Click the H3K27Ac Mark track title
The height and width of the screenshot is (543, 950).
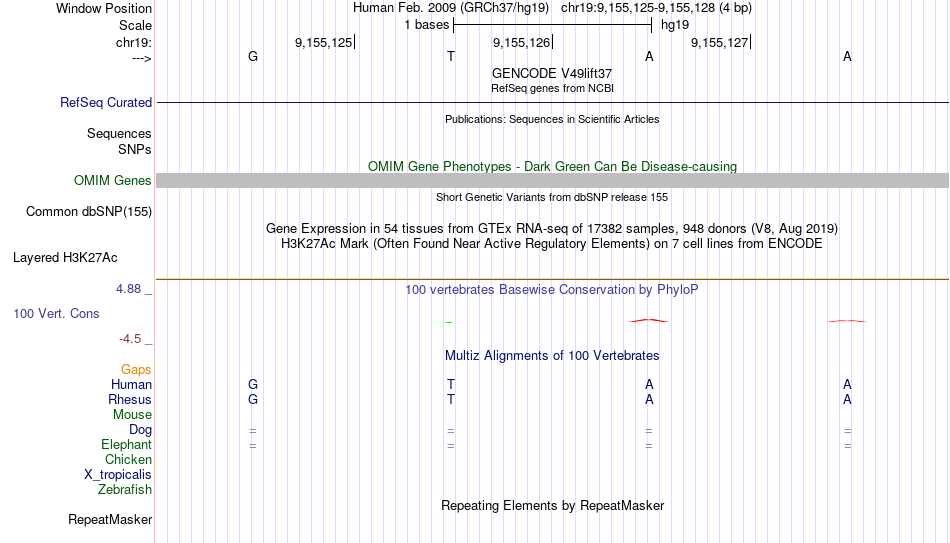(552, 244)
